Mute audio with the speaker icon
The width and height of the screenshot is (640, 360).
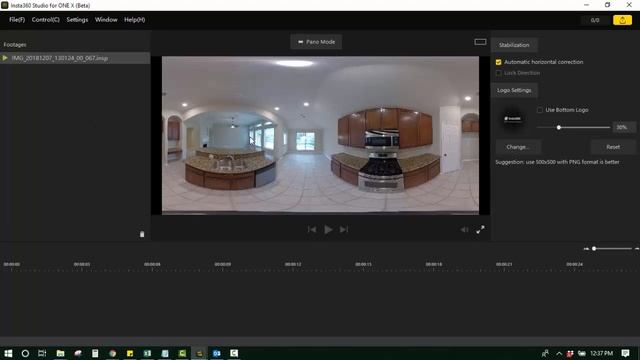coord(464,230)
